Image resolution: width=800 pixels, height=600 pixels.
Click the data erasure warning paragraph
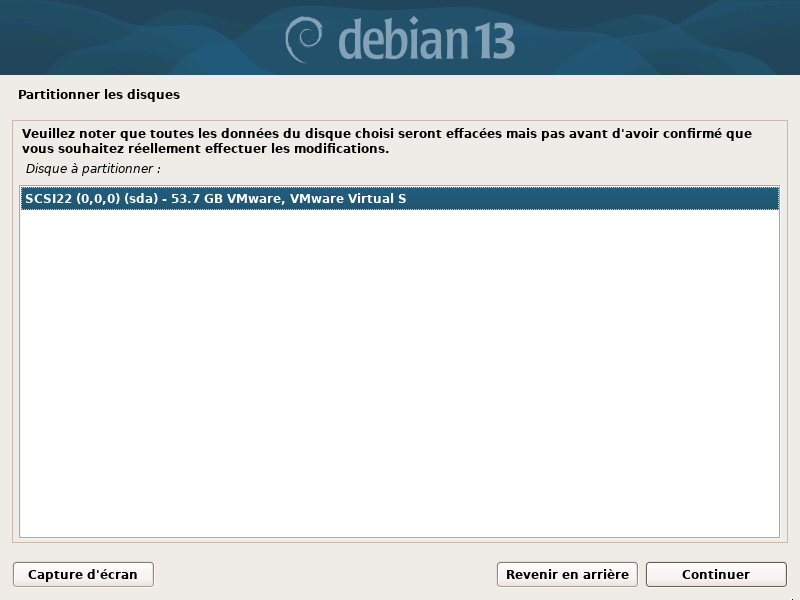386,141
